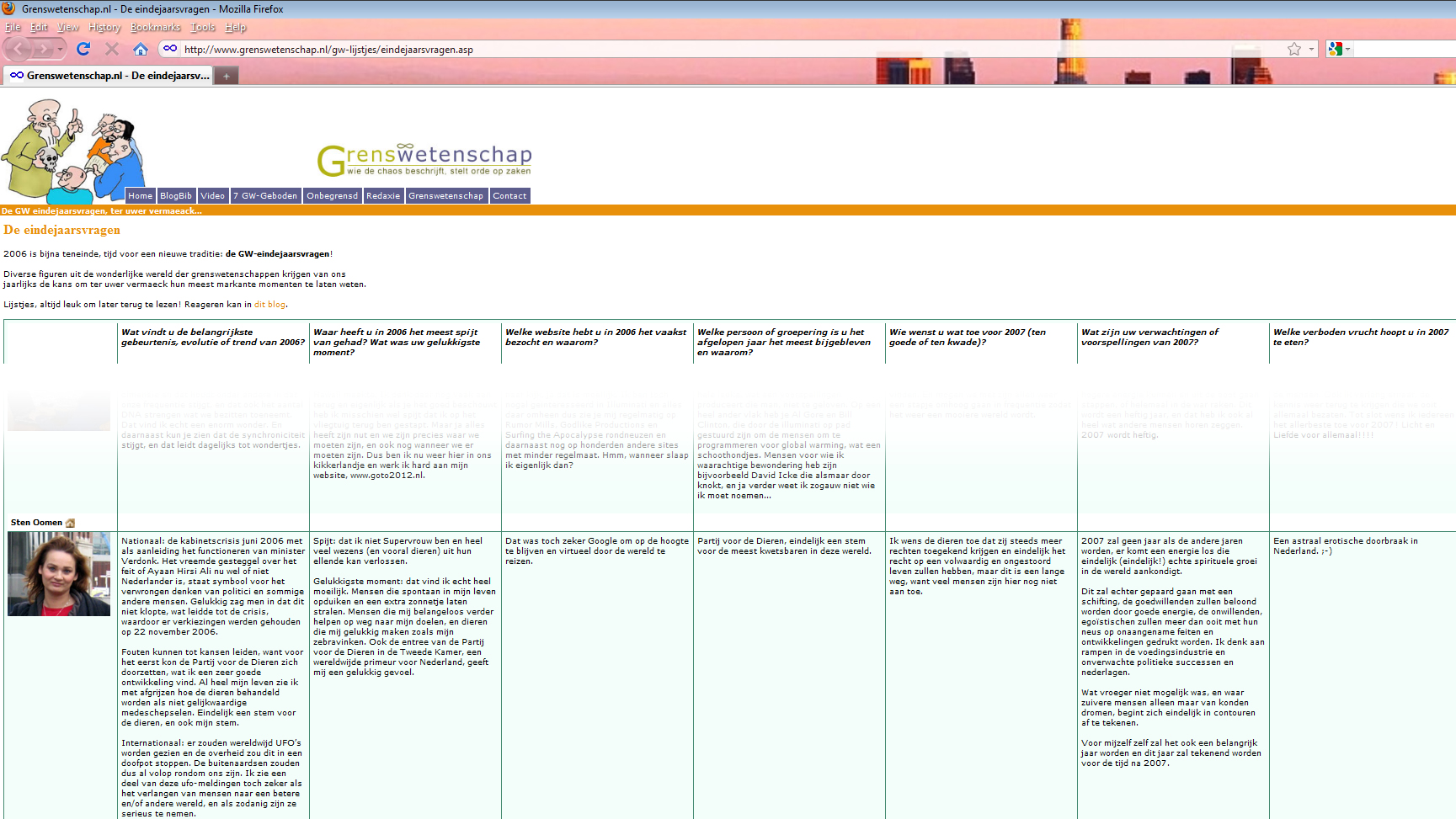Go to the Firefox home page icon

(141, 49)
